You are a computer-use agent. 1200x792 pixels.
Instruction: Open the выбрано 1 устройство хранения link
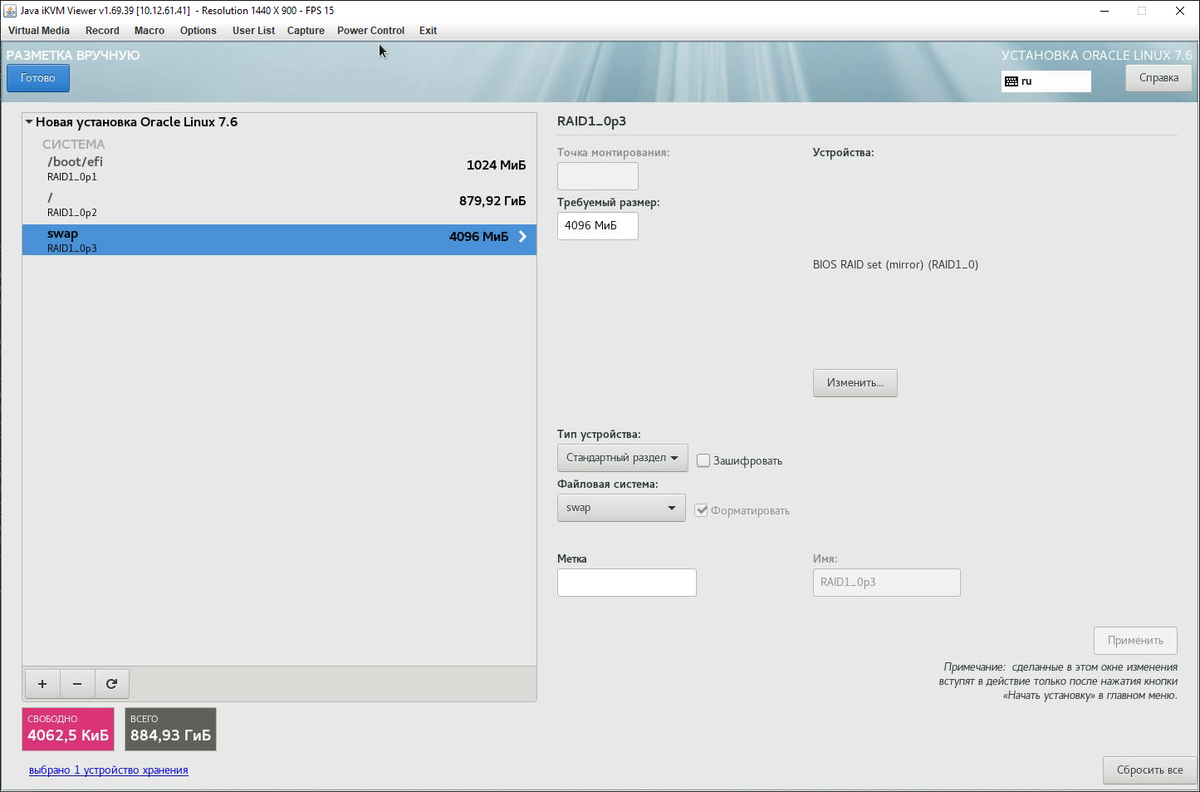click(109, 770)
